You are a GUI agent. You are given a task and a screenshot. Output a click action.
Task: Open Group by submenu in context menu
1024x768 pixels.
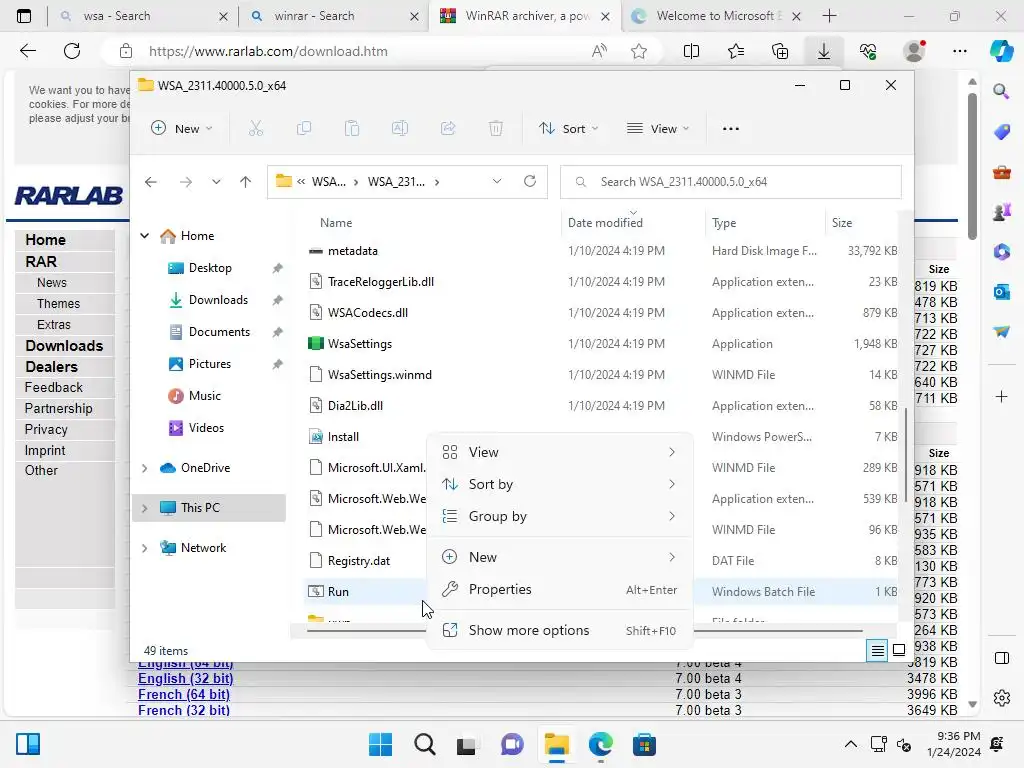coord(559,516)
